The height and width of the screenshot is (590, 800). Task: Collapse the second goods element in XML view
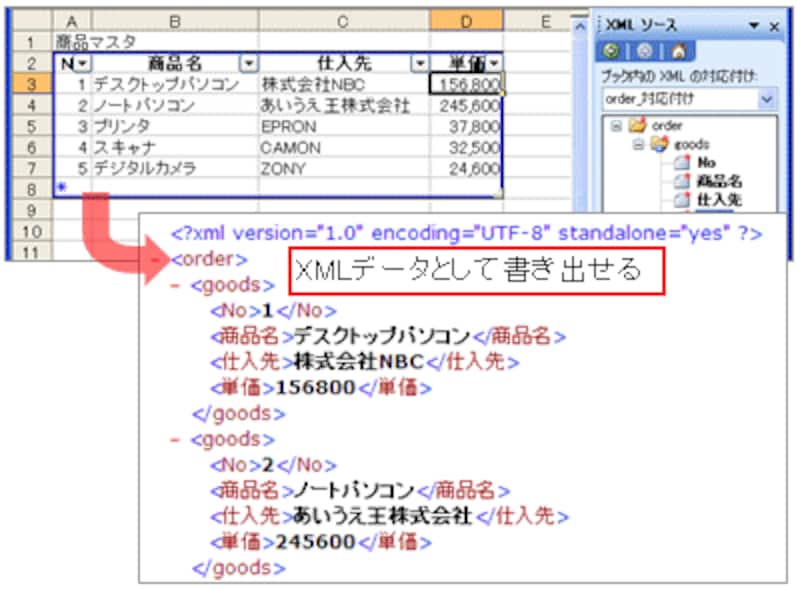coord(175,439)
